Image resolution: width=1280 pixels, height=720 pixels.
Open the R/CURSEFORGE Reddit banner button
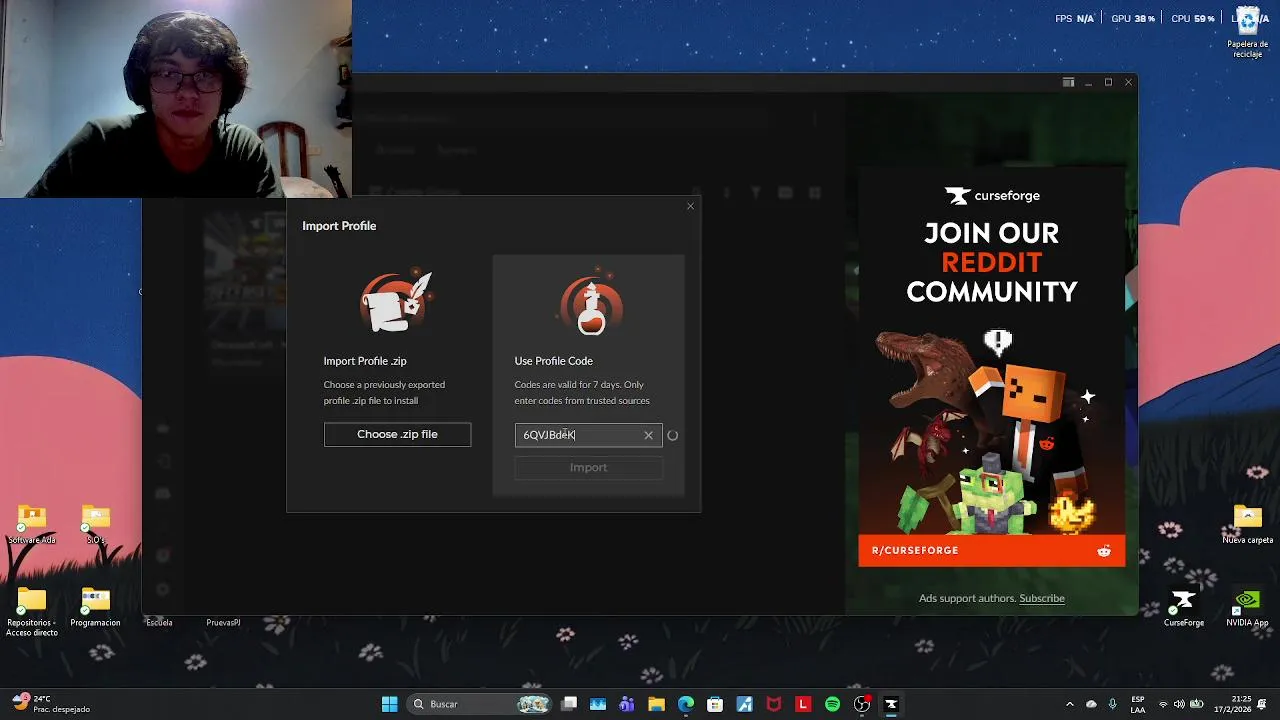click(x=991, y=550)
